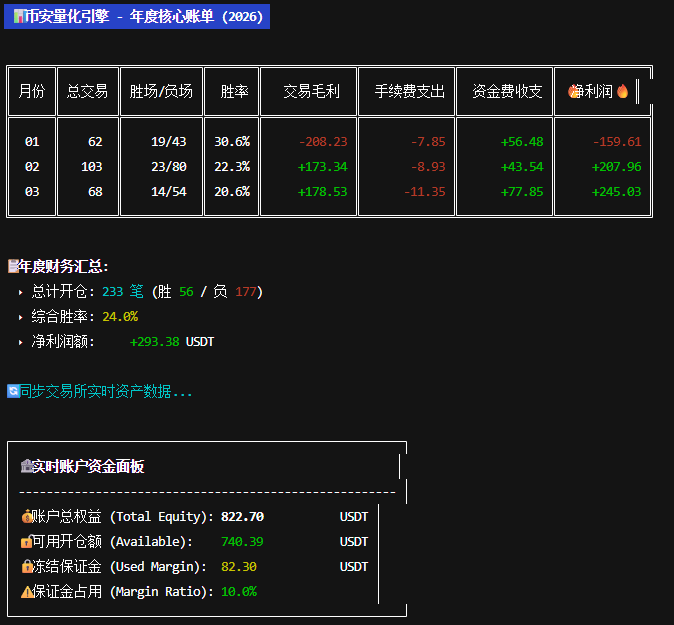The height and width of the screenshot is (625, 674).
Task: Click win/loss value 23/80
Action: pos(169,166)
